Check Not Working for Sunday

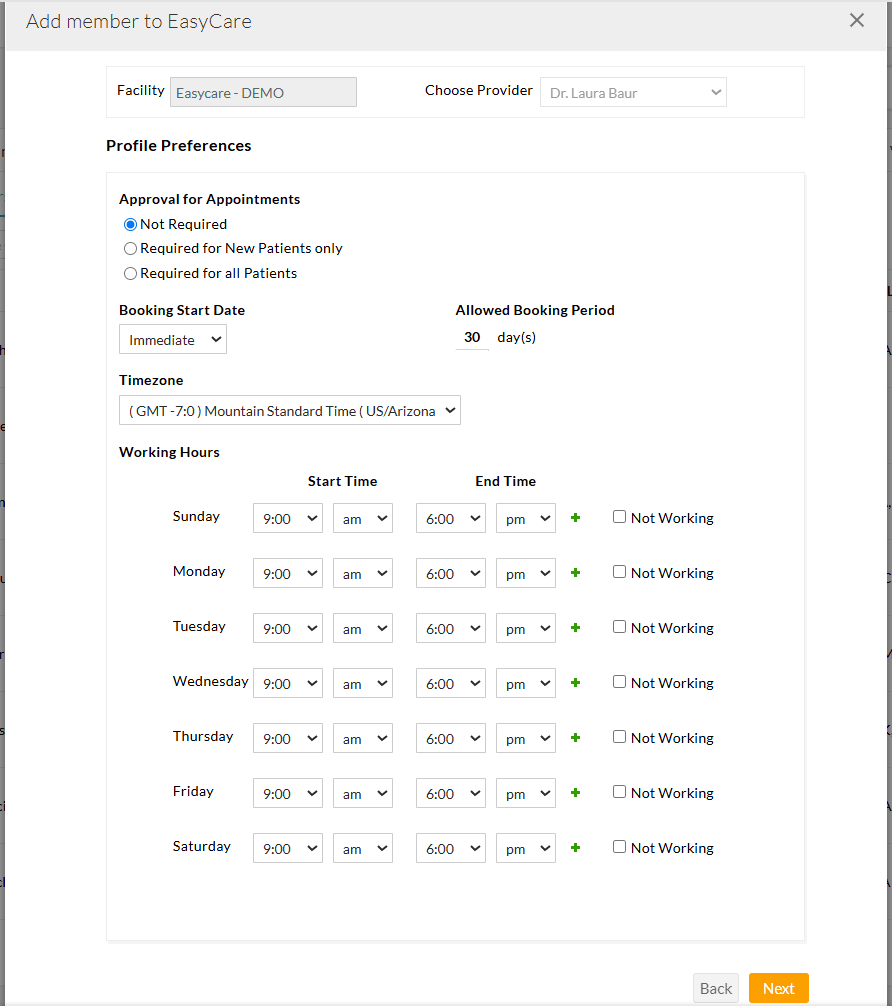point(619,517)
